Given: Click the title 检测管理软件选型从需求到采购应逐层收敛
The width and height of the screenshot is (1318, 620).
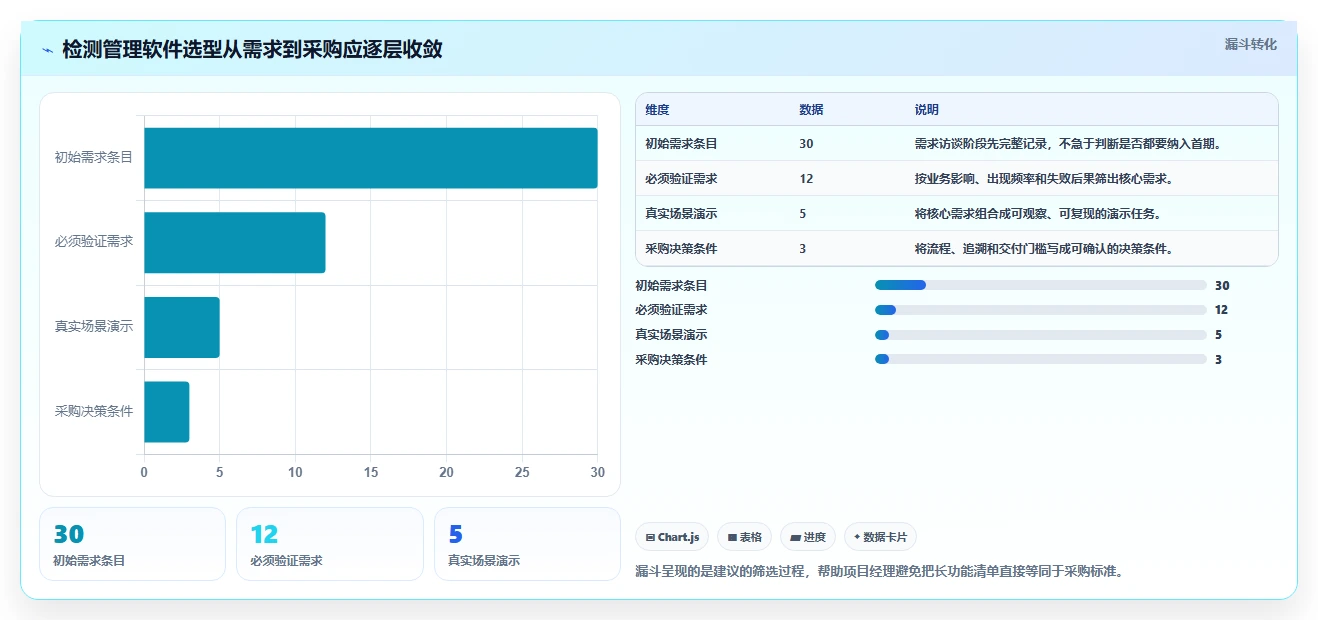Looking at the screenshot, I should click(252, 49).
